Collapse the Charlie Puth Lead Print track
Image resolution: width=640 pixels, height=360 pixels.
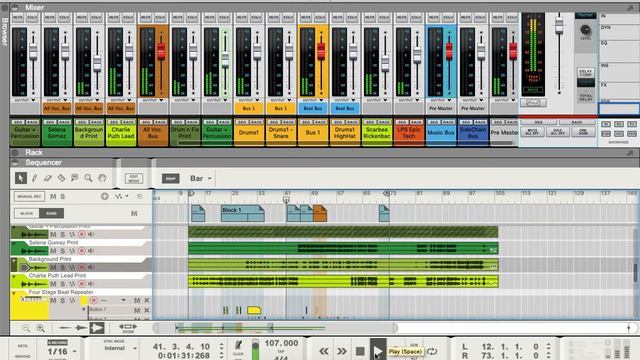point(15,276)
